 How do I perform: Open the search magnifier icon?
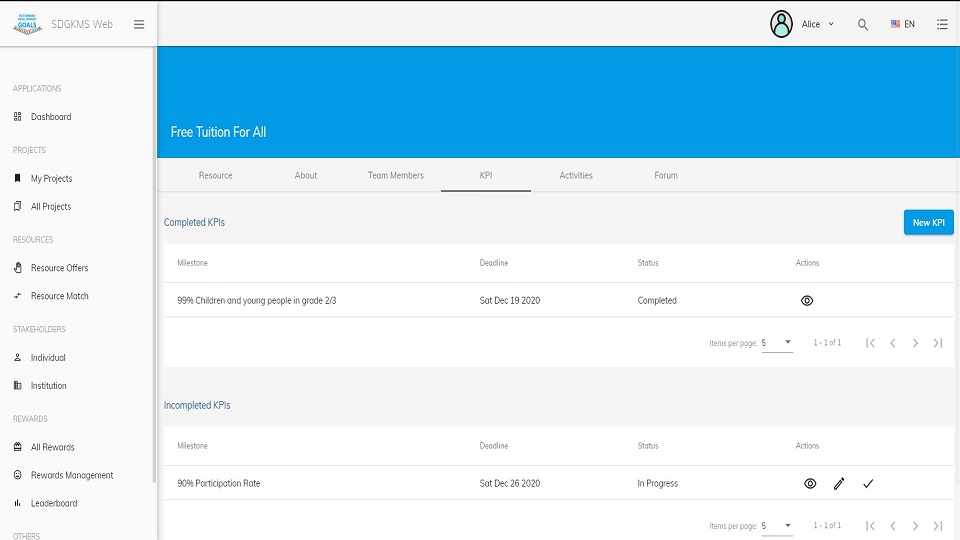tap(863, 24)
